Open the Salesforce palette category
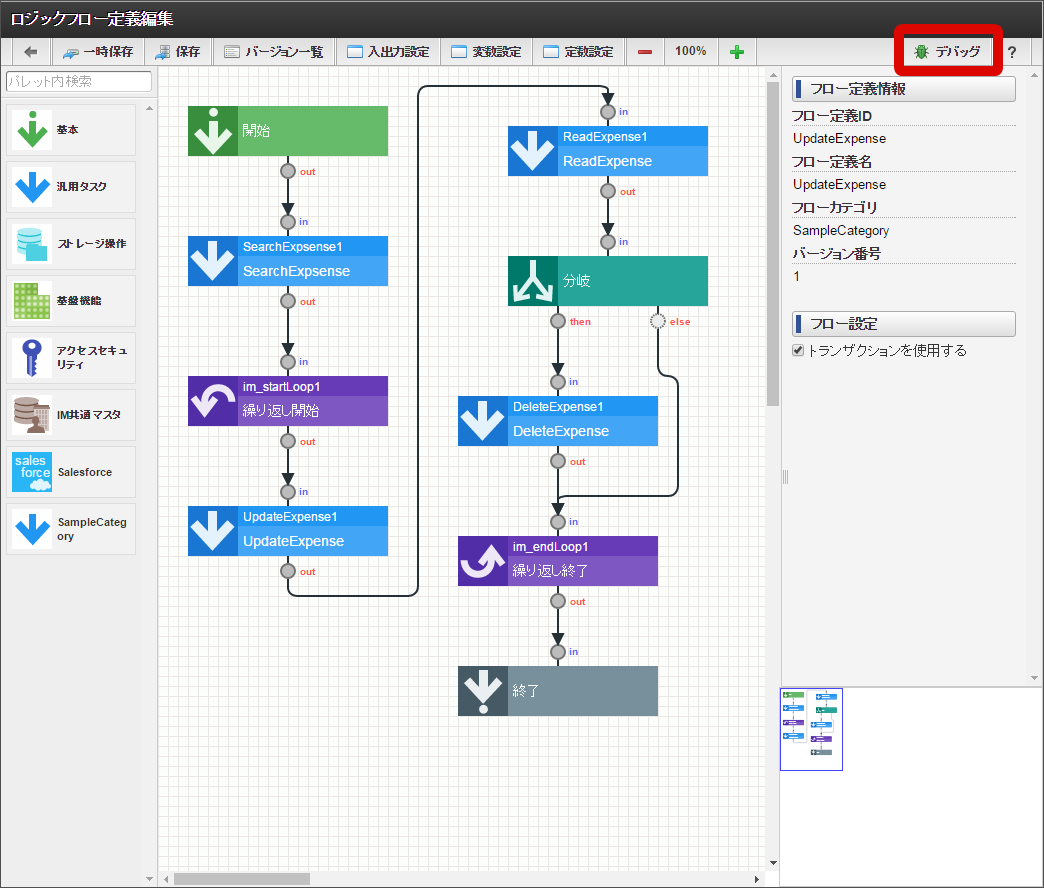1044x888 pixels. coord(71,472)
